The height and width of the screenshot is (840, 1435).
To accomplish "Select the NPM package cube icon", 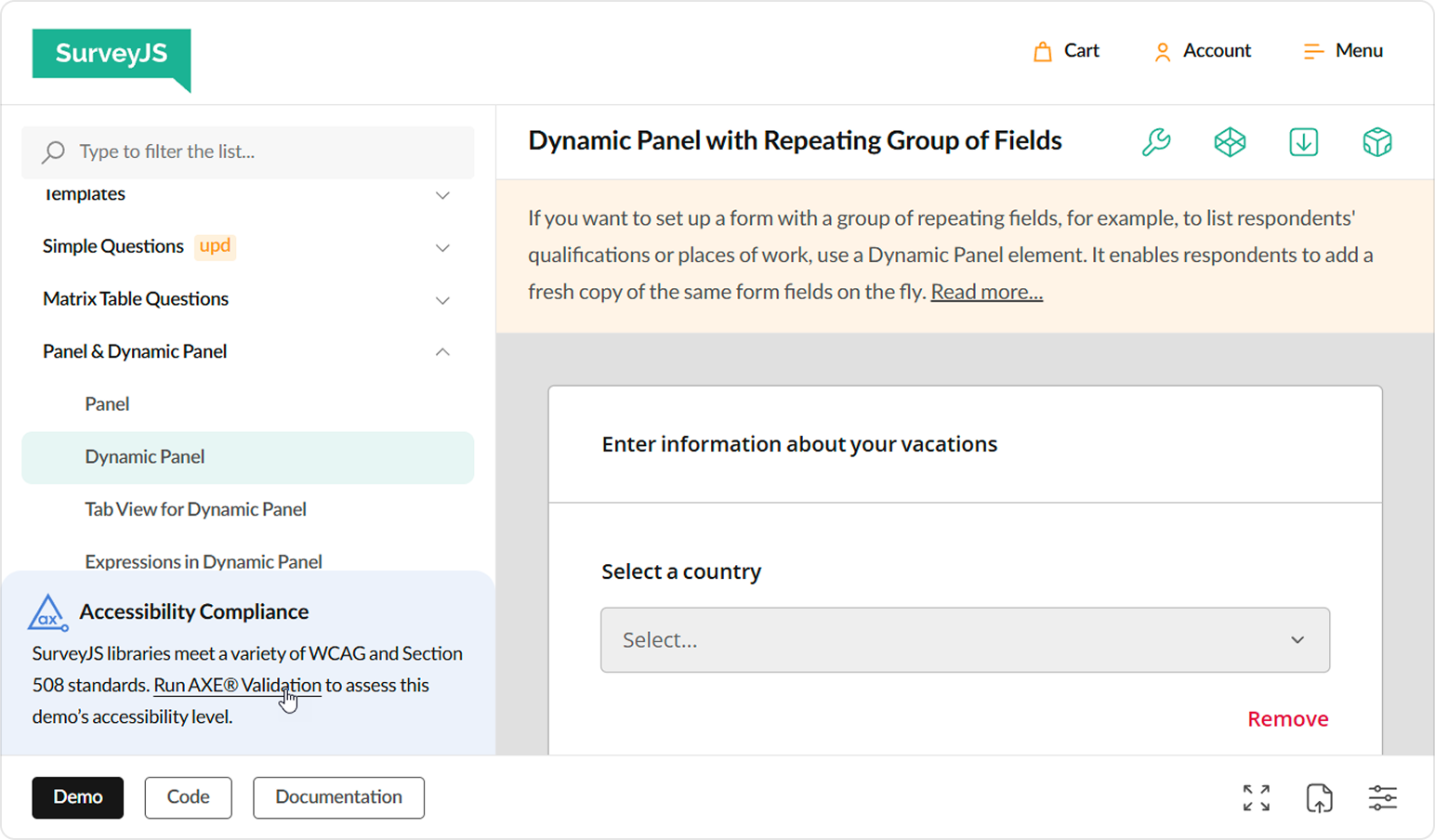I will coord(1377,141).
